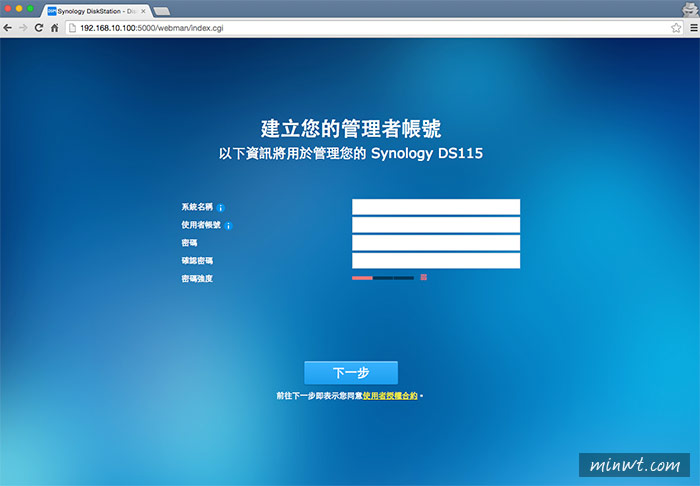The width and height of the screenshot is (700, 486).
Task: Click the heading 建立您的管理者帳號
Action: point(351,129)
